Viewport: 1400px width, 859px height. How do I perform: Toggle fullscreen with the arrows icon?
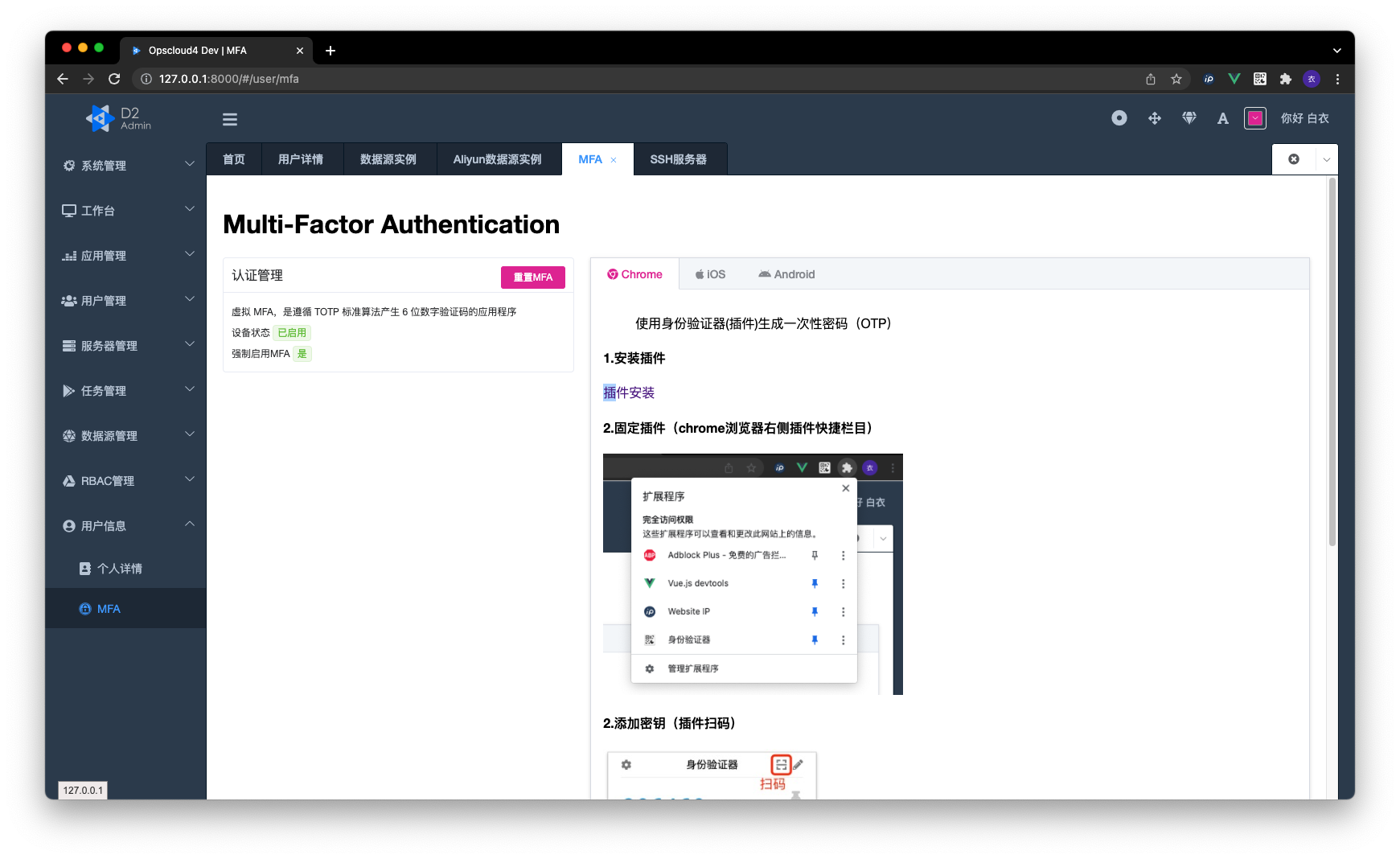[x=1155, y=118]
